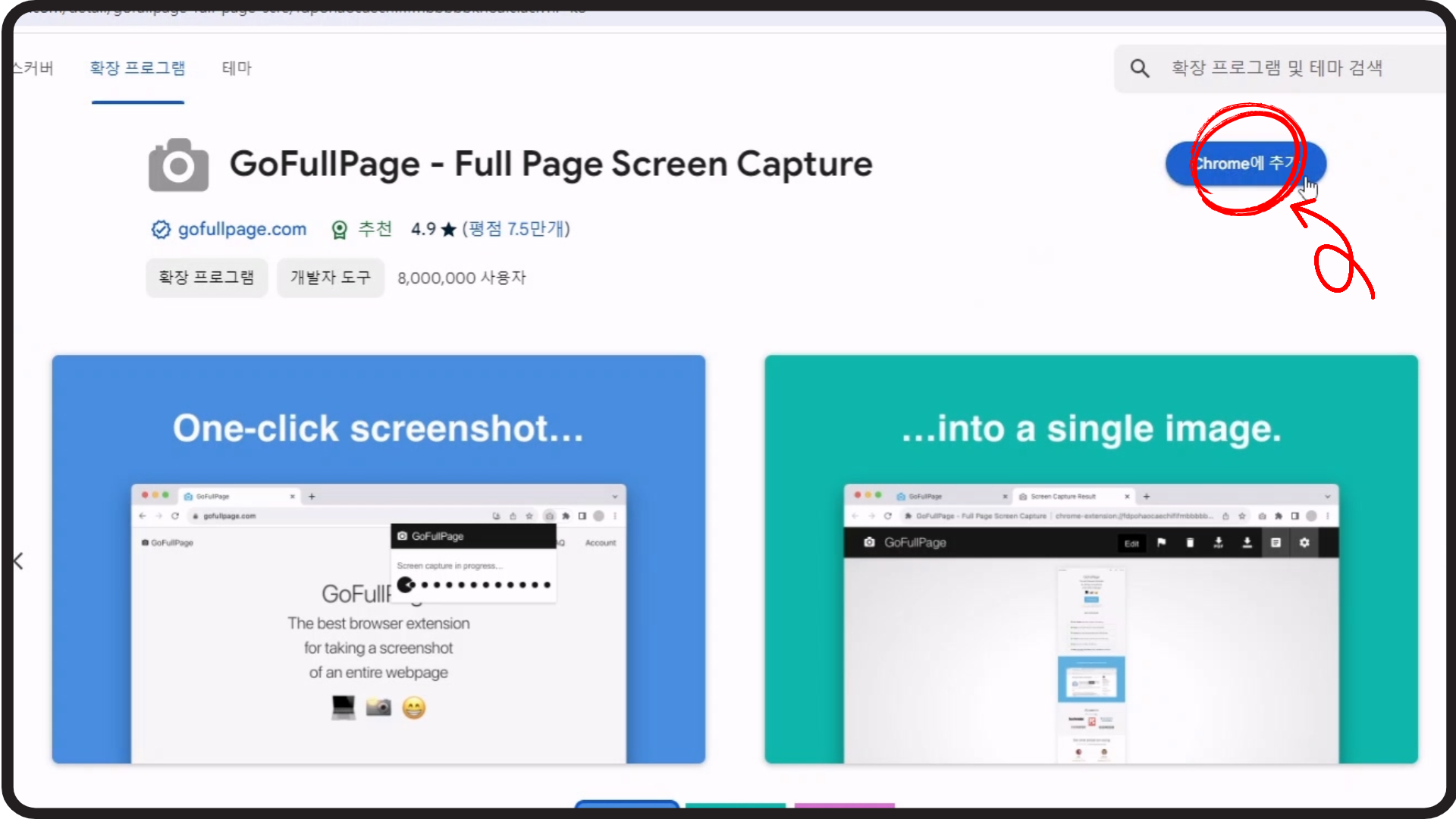Focus the 확장 프로그램 및 테마 검색 field
This screenshot has height=819, width=1456.
[1276, 68]
